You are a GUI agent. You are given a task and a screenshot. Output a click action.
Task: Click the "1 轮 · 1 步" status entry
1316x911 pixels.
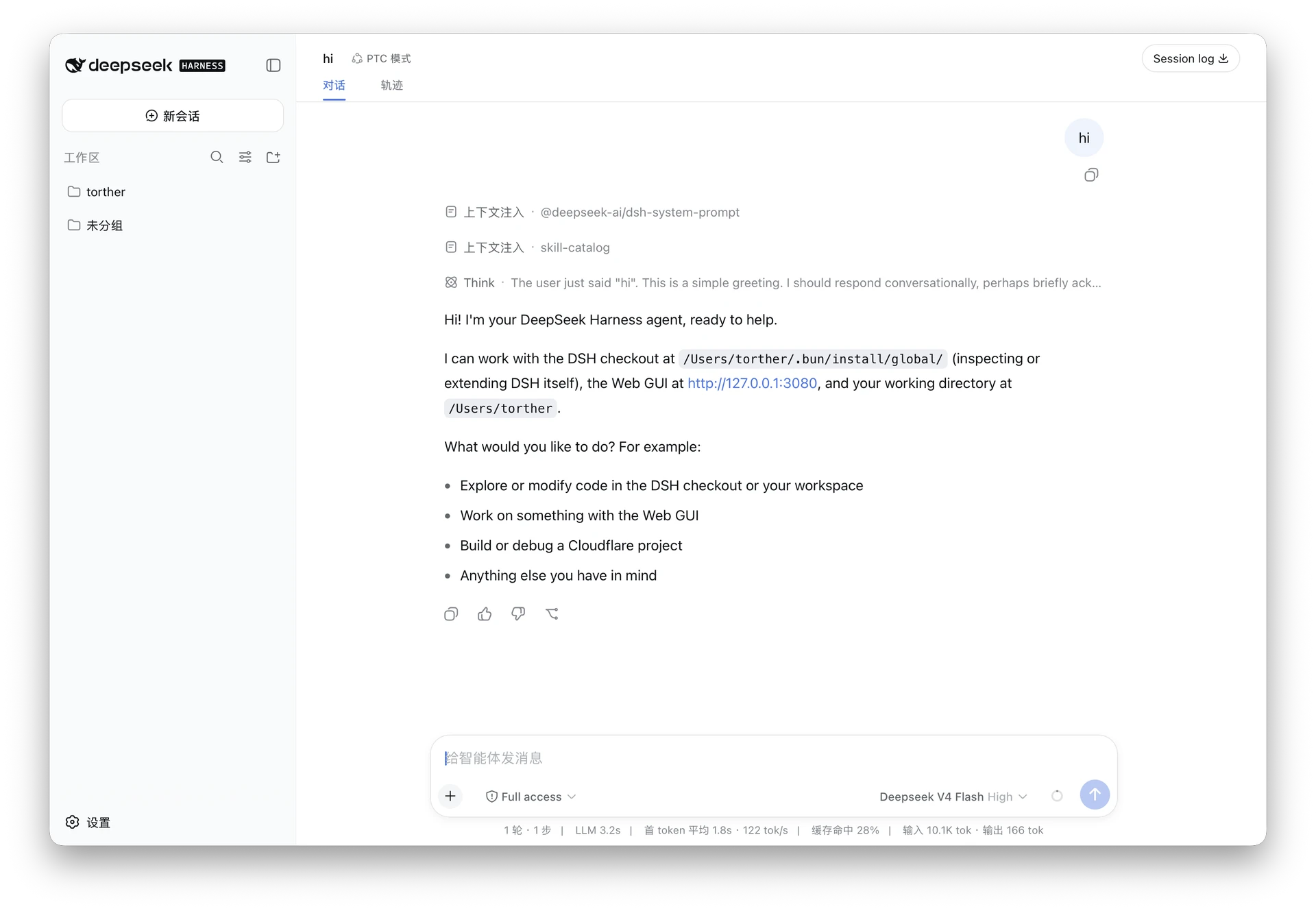pyautogui.click(x=527, y=830)
